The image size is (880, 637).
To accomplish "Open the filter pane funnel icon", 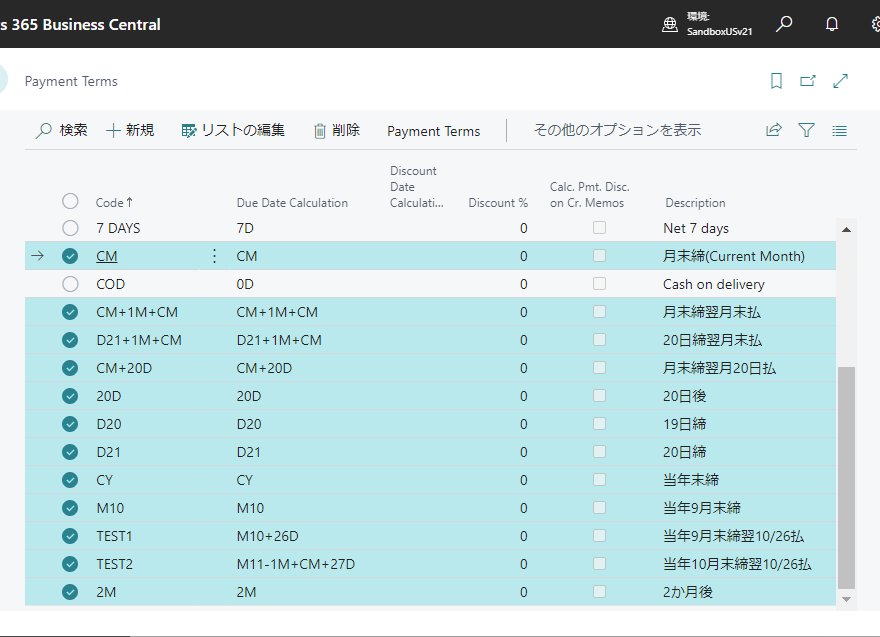I will pyautogui.click(x=806, y=130).
